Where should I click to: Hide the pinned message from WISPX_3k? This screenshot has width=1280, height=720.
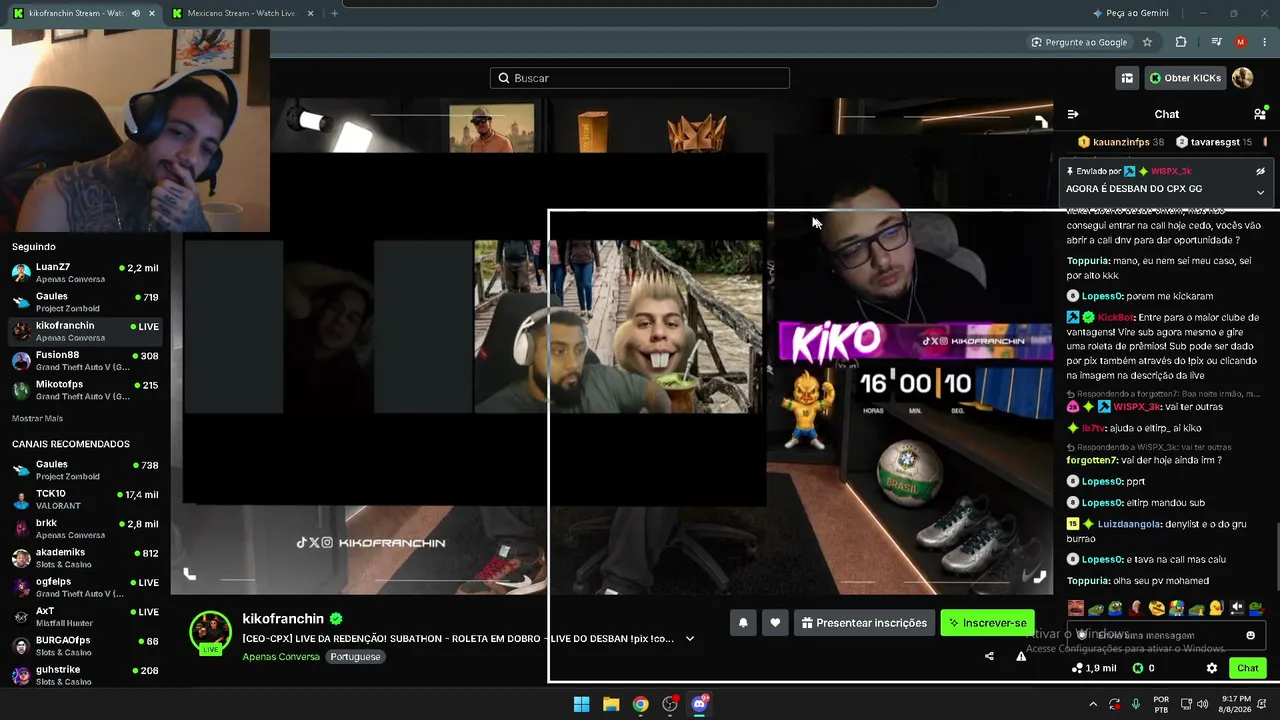[x=1260, y=171]
